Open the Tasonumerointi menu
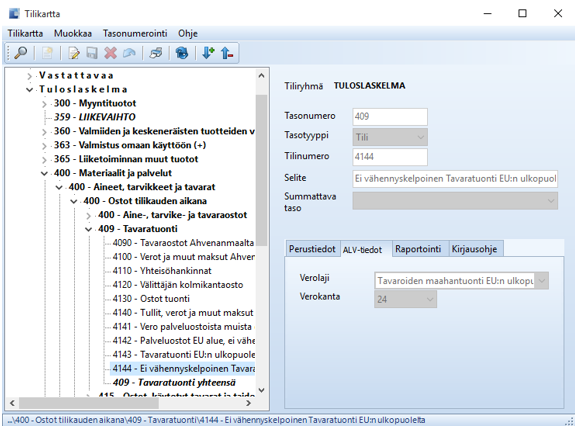 point(135,33)
